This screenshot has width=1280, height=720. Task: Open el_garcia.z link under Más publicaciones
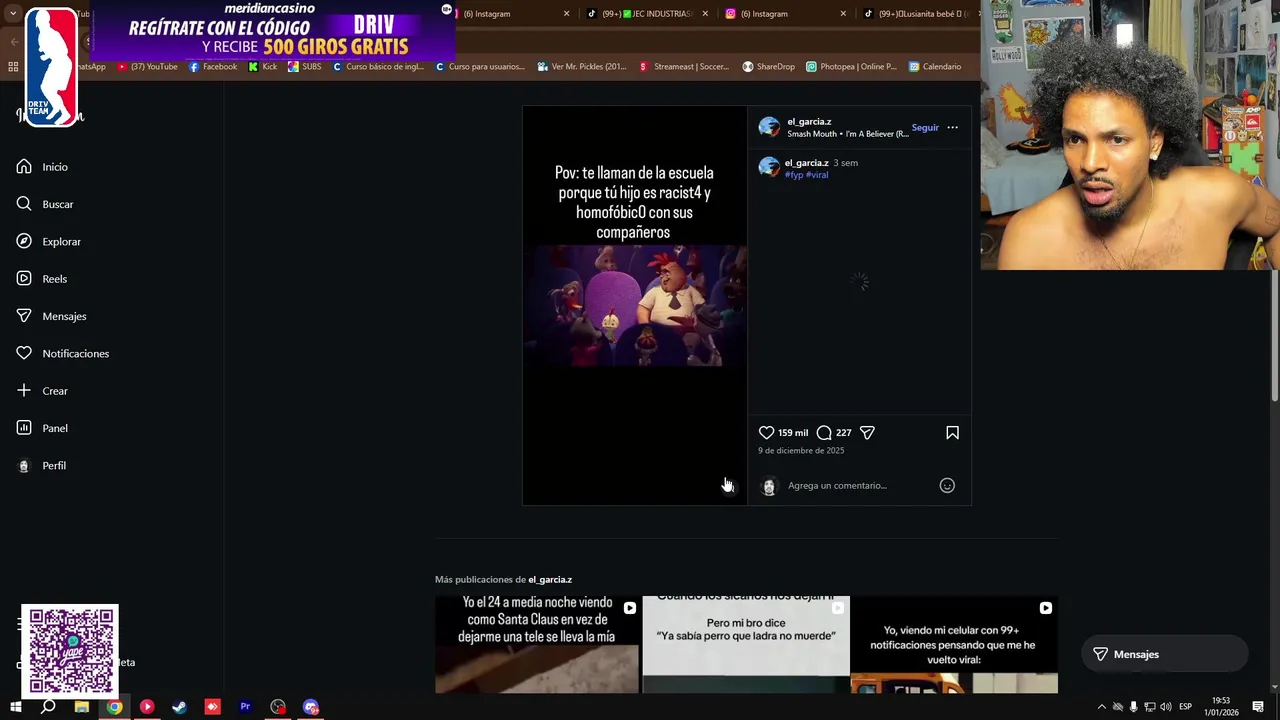tap(550, 580)
